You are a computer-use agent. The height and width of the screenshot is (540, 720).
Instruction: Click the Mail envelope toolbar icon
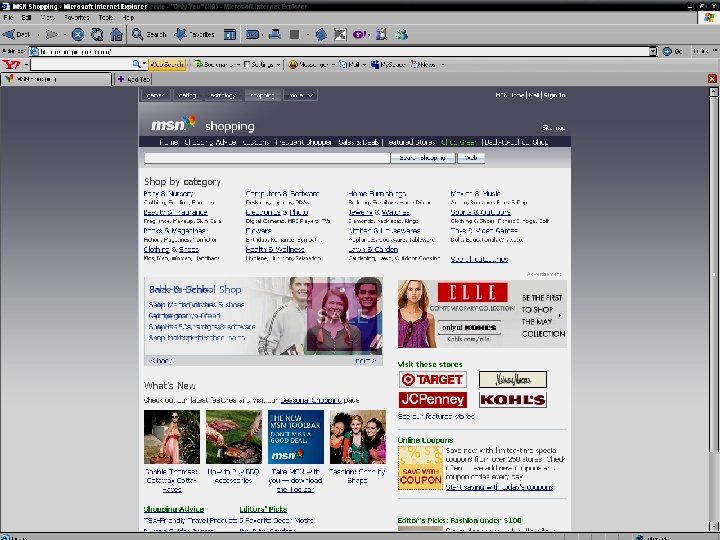(252, 34)
